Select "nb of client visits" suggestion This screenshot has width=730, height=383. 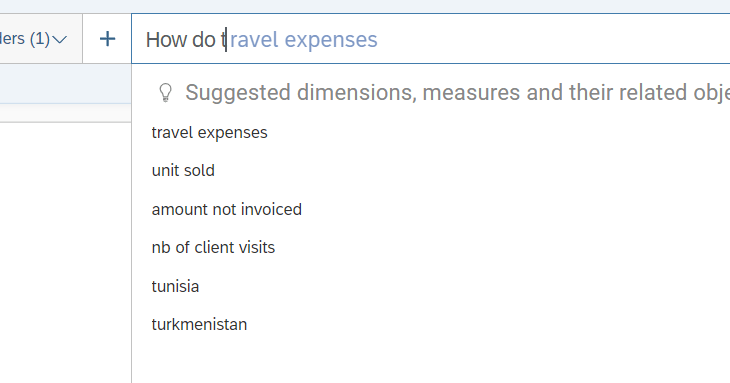213,248
